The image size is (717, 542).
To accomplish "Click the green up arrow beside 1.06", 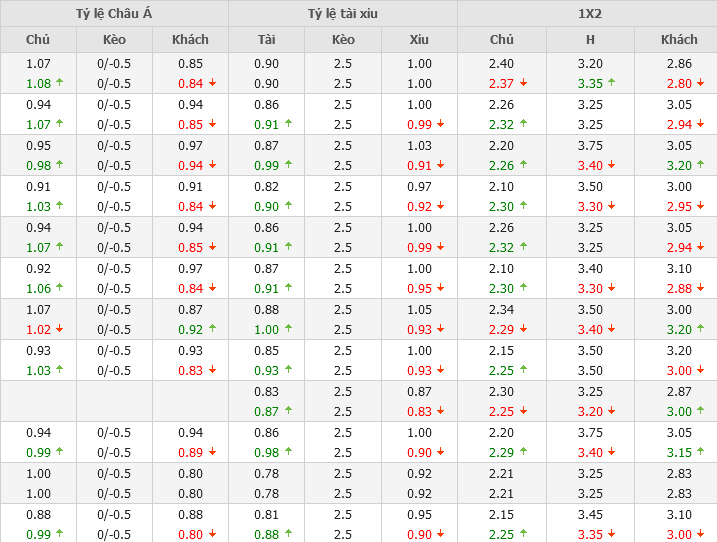I will pyautogui.click(x=60, y=289).
